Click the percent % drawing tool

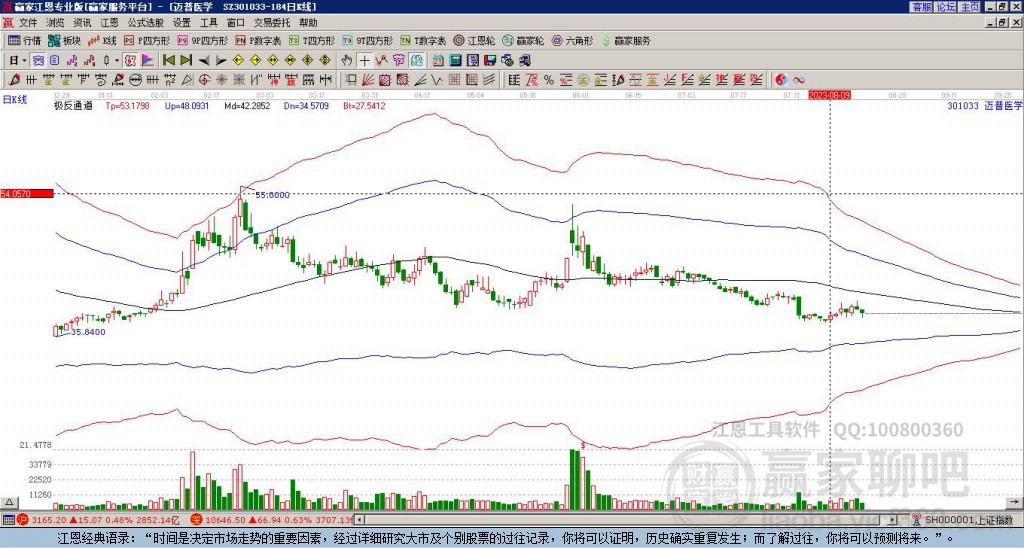549,80
